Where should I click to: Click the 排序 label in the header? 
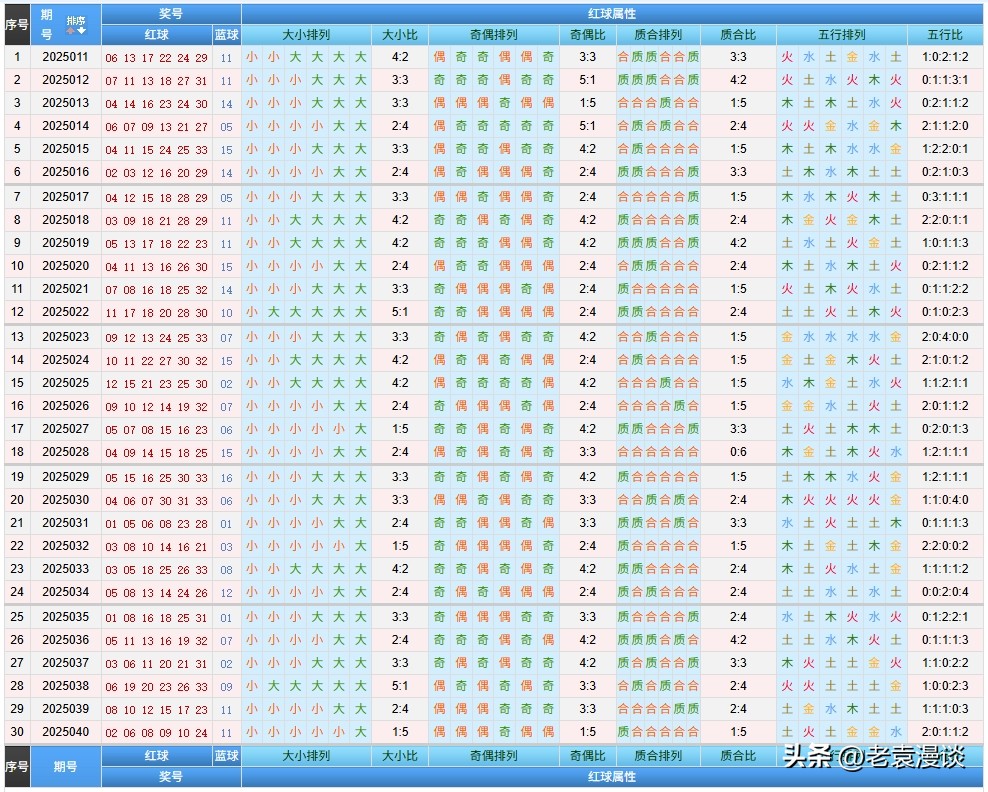(x=76, y=20)
